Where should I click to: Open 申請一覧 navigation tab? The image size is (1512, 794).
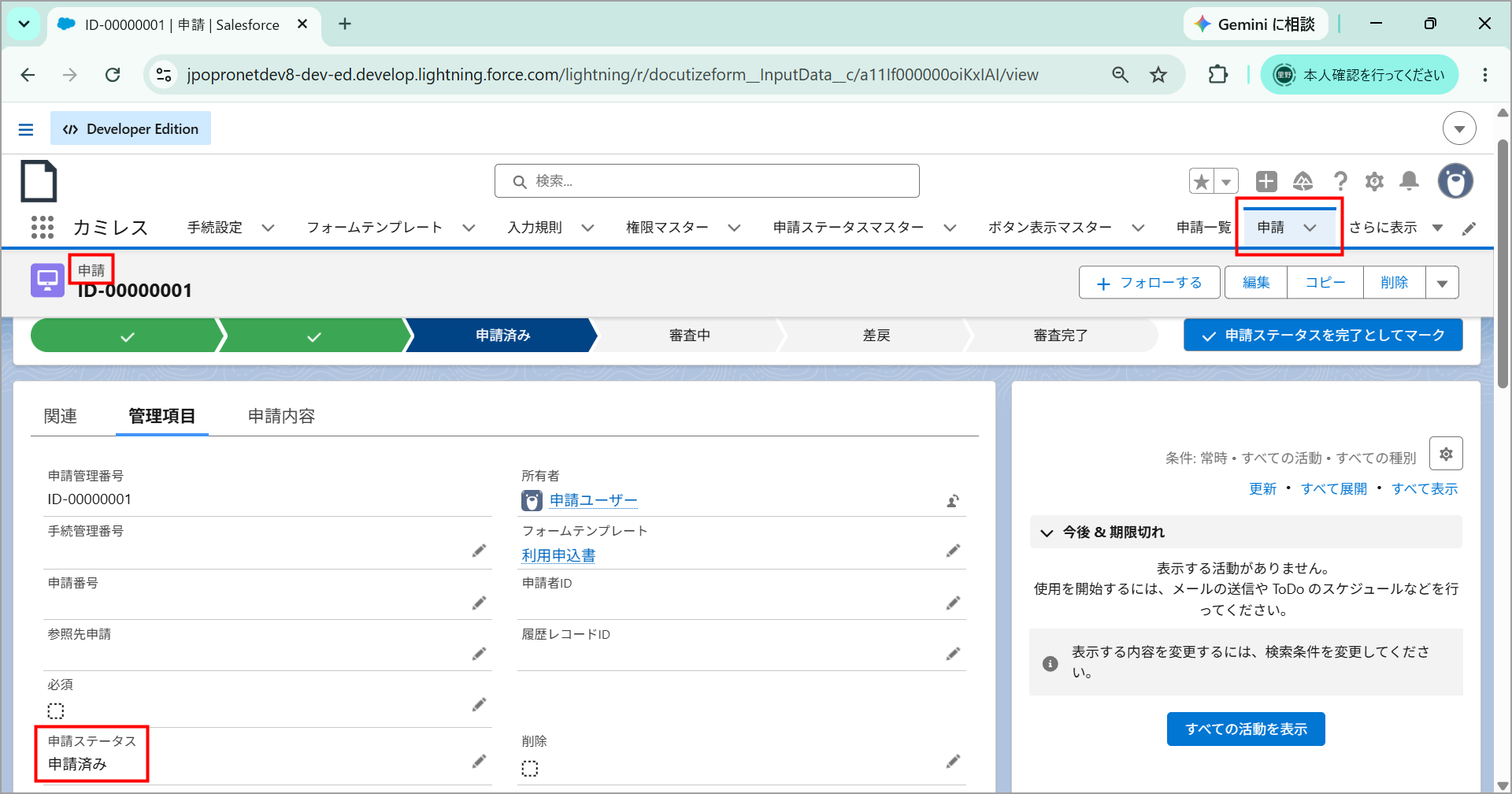tap(1203, 228)
